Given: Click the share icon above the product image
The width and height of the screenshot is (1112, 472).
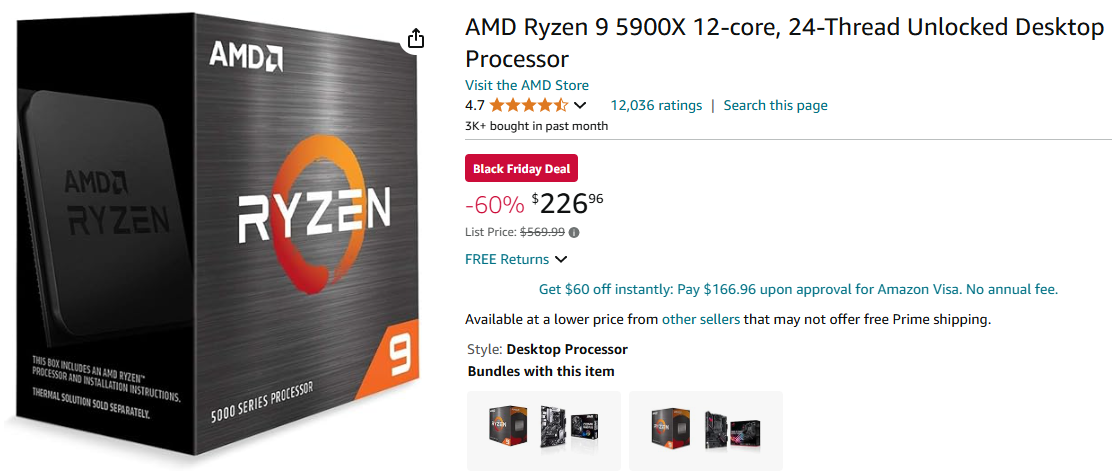Looking at the screenshot, I should coord(416,38).
